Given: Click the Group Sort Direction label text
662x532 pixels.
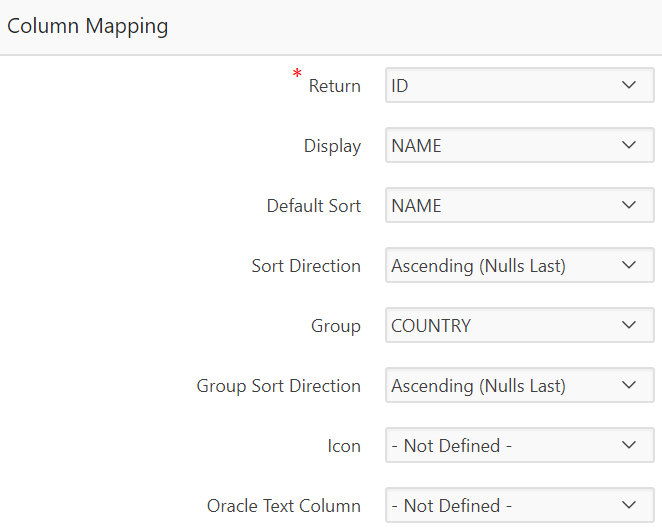Looking at the screenshot, I should click(x=278, y=386).
